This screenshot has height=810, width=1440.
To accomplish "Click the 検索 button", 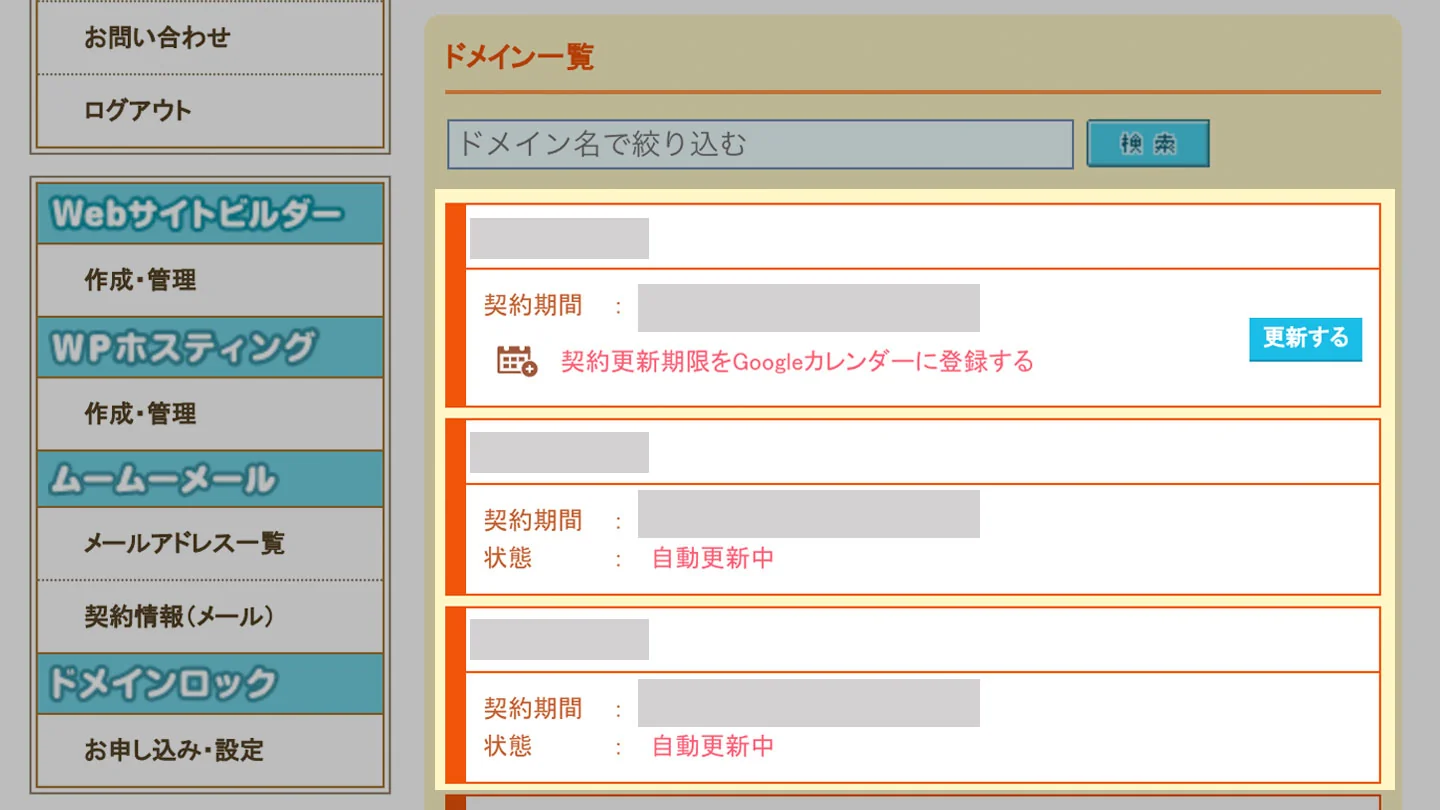I will click(1148, 144).
